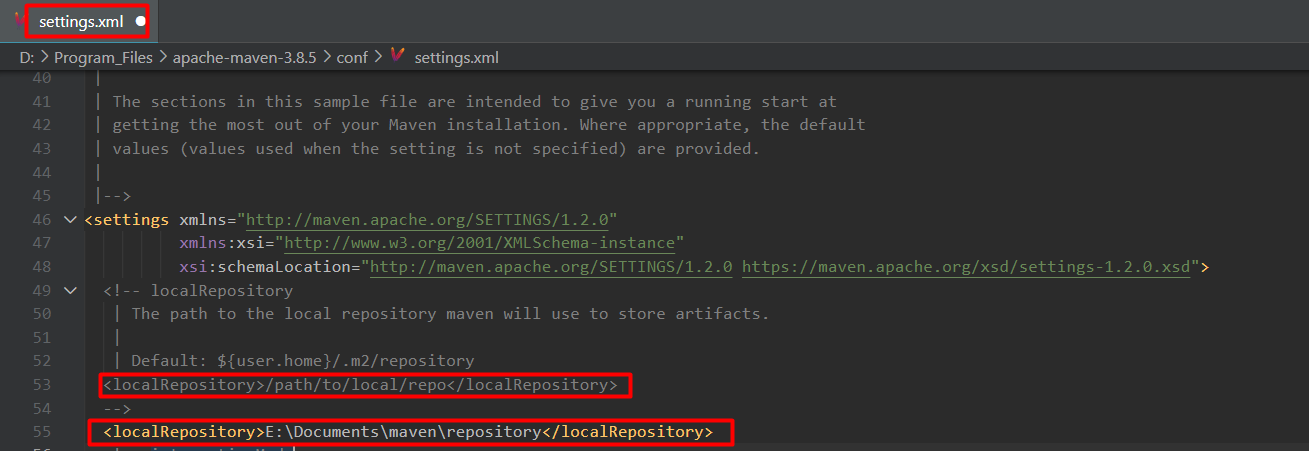Viewport: 1309px width, 451px height.
Task: Click the closing '|-->' on line 45
Action: tap(113, 196)
